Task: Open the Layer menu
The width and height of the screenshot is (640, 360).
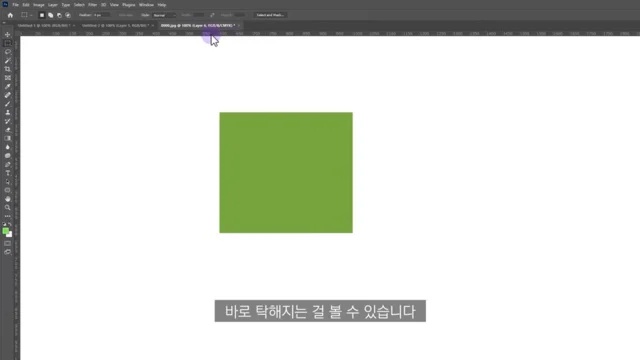Action: click(53, 5)
